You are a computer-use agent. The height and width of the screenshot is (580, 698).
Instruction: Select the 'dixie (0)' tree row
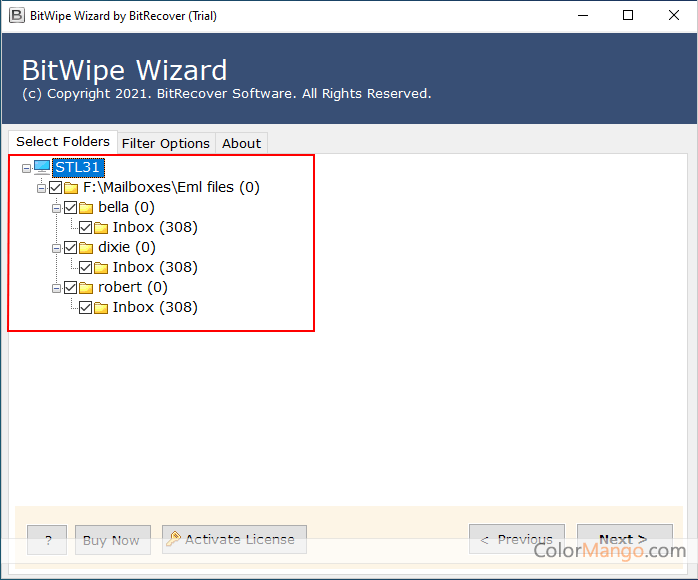click(x=127, y=247)
